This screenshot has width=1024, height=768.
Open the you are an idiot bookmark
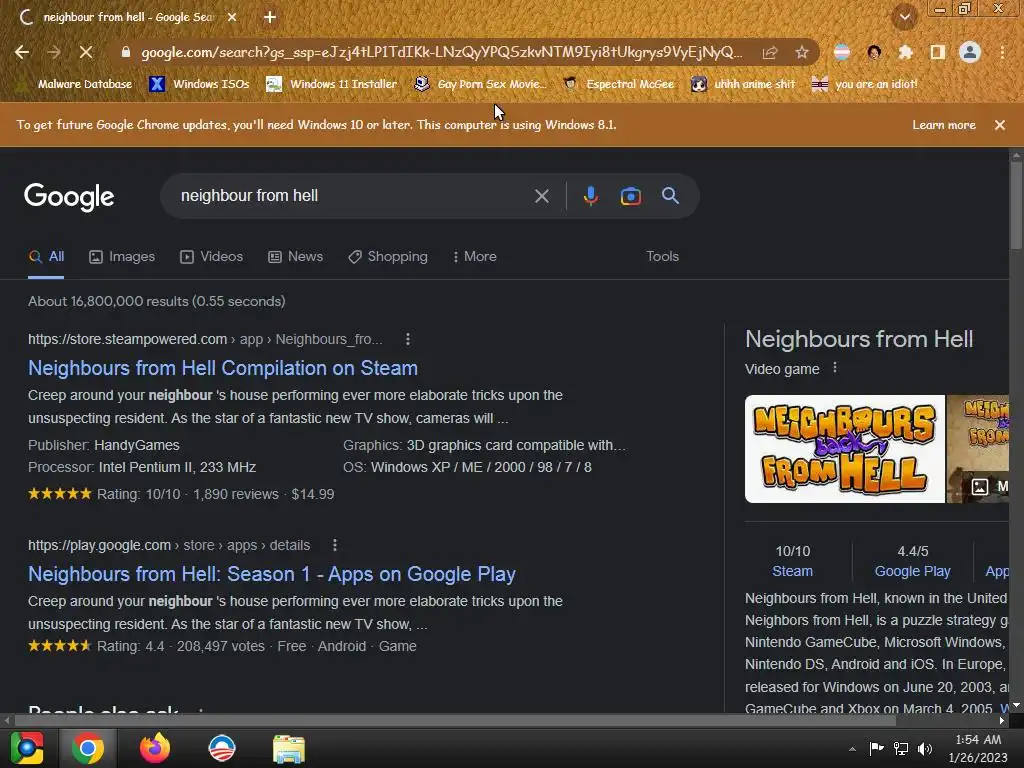click(864, 84)
